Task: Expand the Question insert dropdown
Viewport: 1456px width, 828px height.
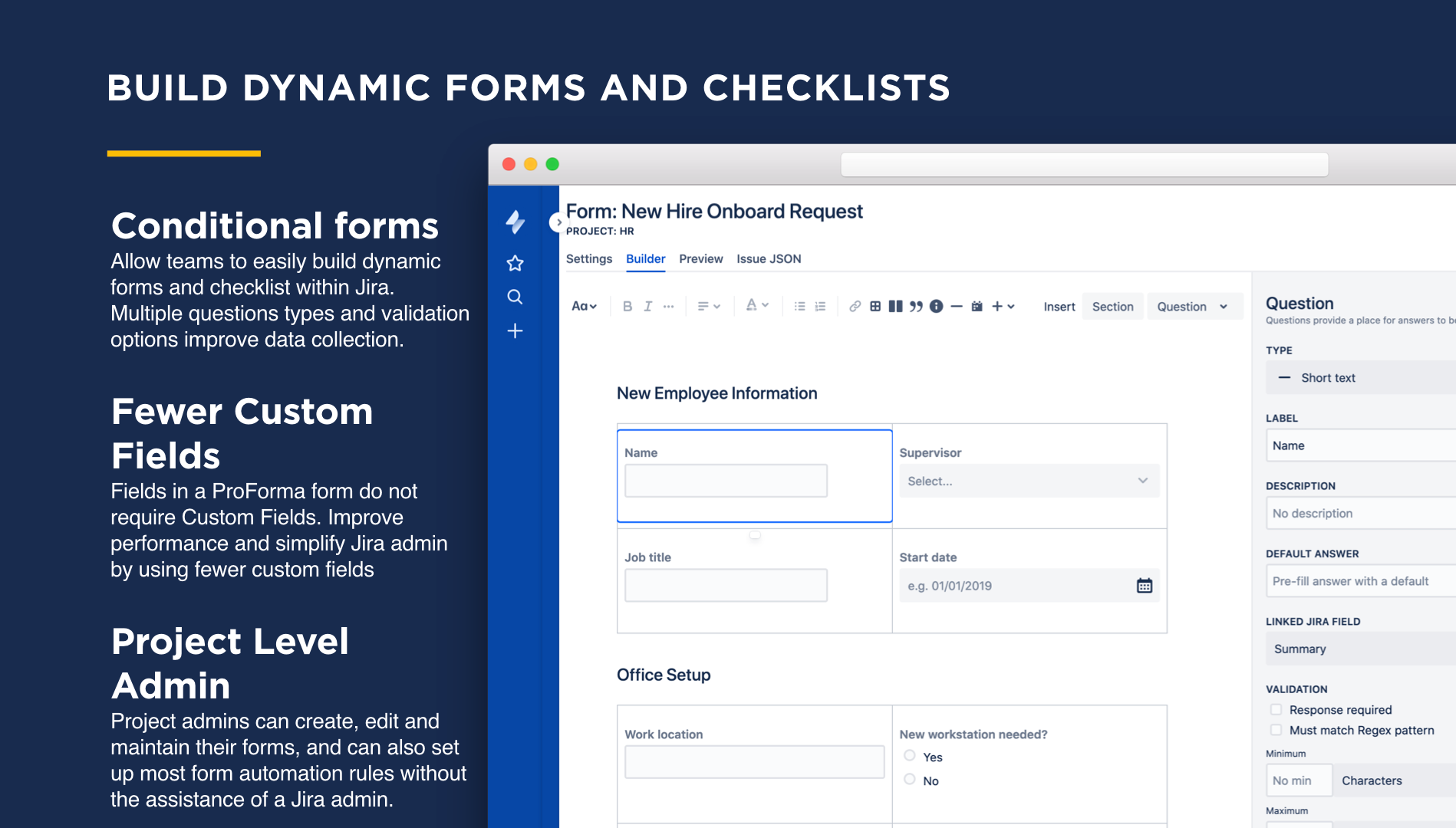Action: click(1192, 307)
